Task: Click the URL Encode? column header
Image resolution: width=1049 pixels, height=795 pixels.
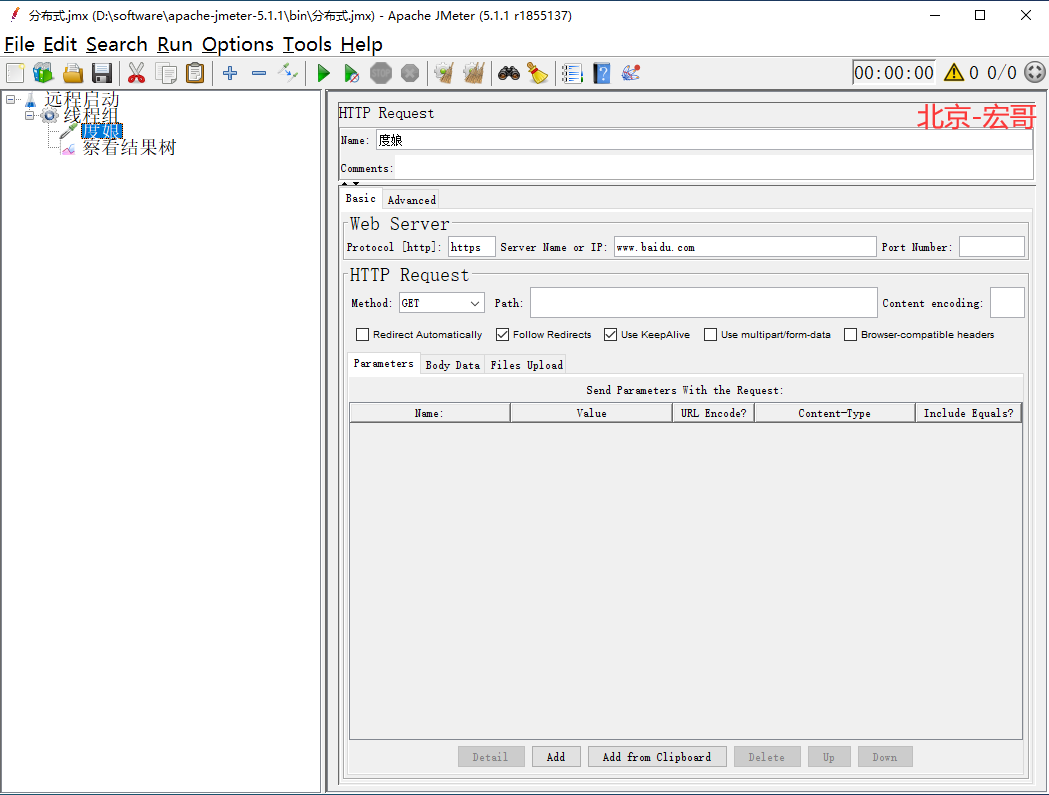Action: coord(713,413)
